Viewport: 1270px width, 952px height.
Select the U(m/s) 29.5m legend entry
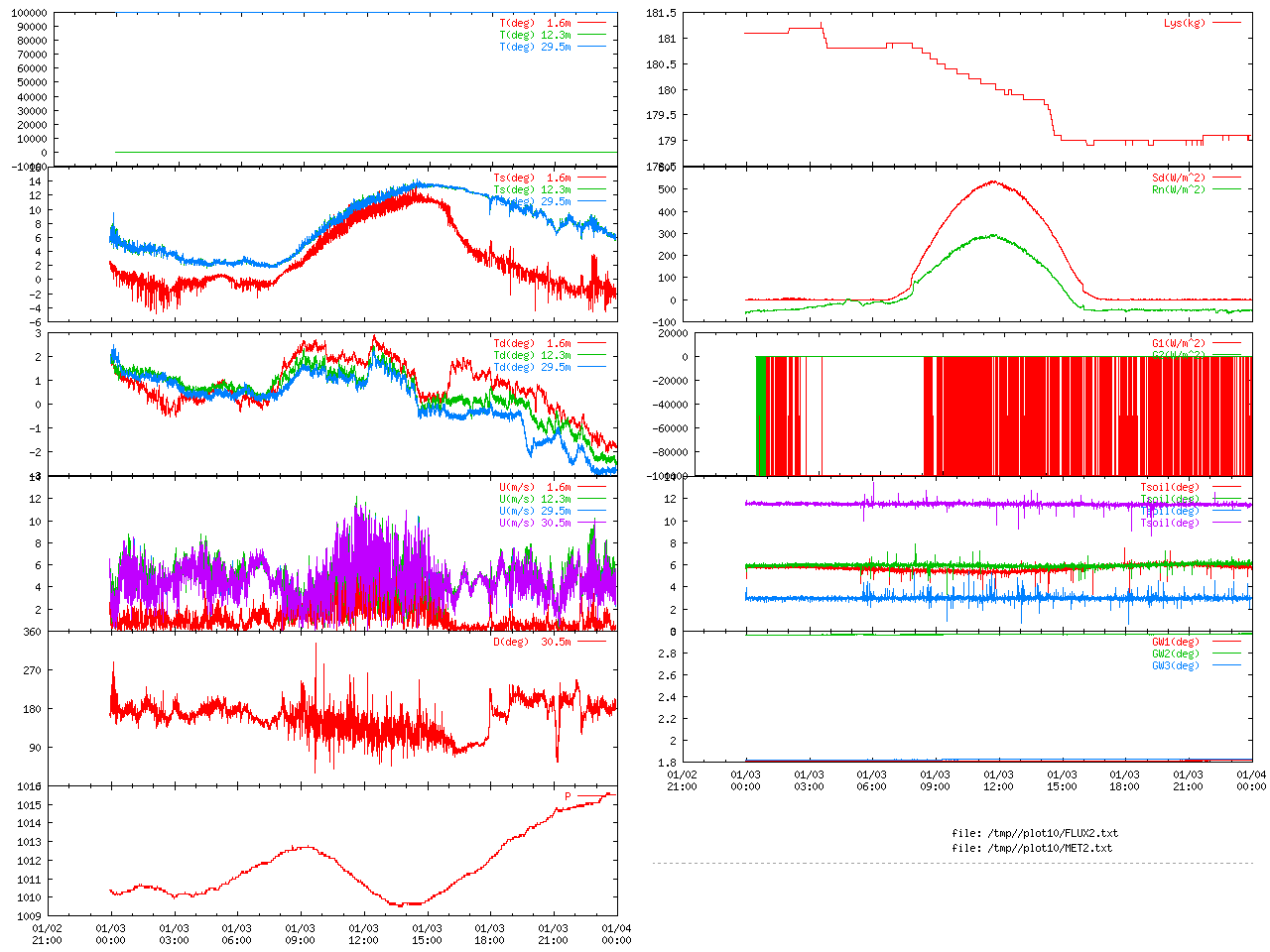click(x=535, y=512)
